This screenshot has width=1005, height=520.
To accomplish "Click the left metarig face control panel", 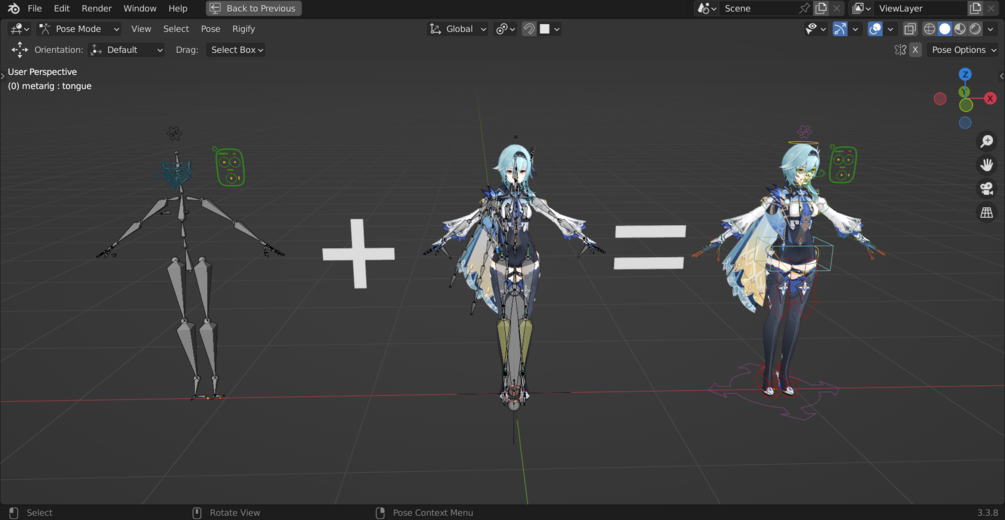I will pos(229,167).
